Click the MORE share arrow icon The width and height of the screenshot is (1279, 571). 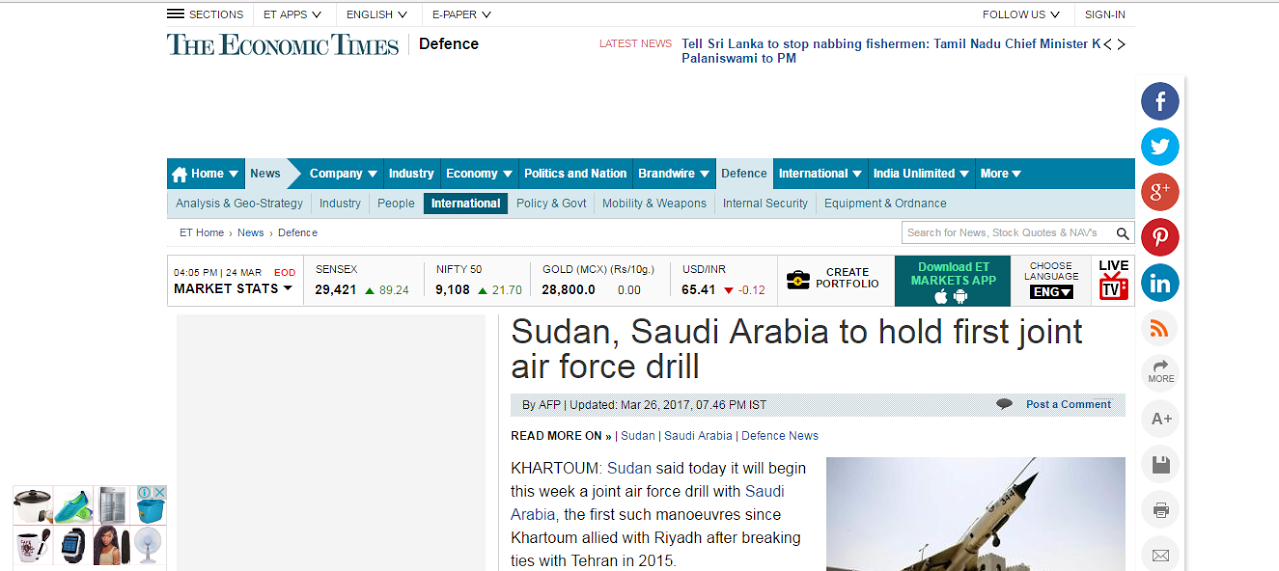click(x=1160, y=372)
